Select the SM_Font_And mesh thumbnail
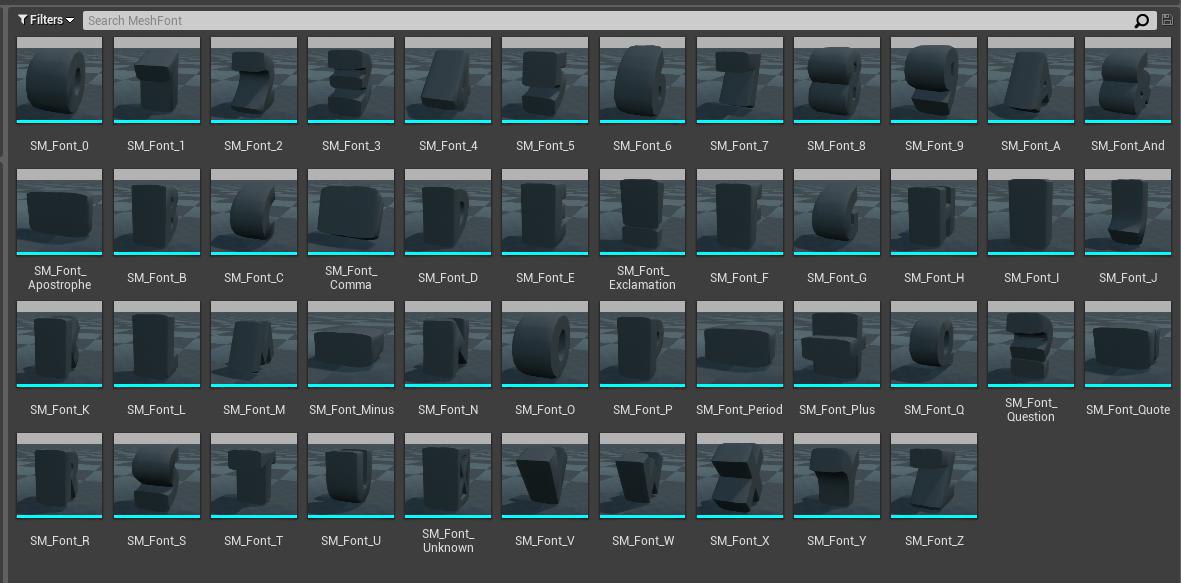Viewport: 1181px width, 583px height. click(1128, 80)
